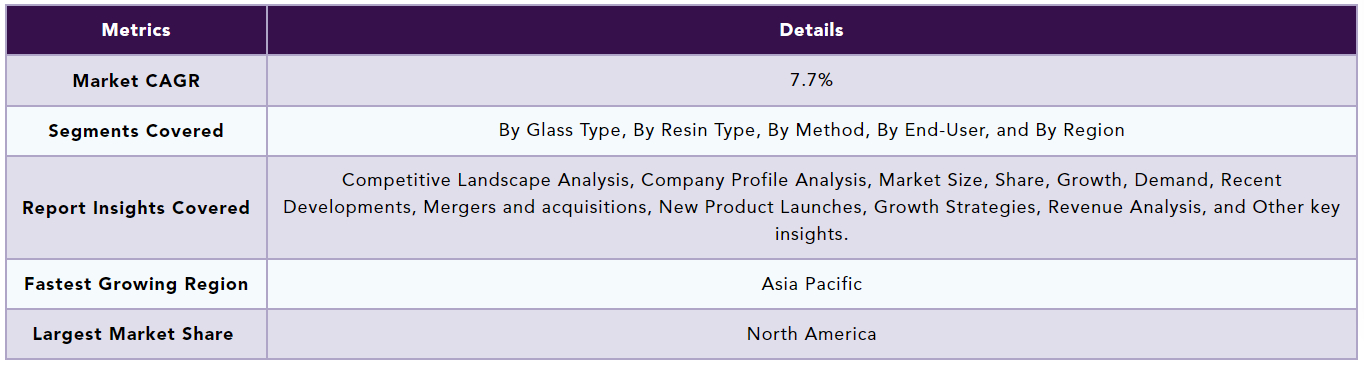Click the trailing 'insights.' text line

coord(811,233)
